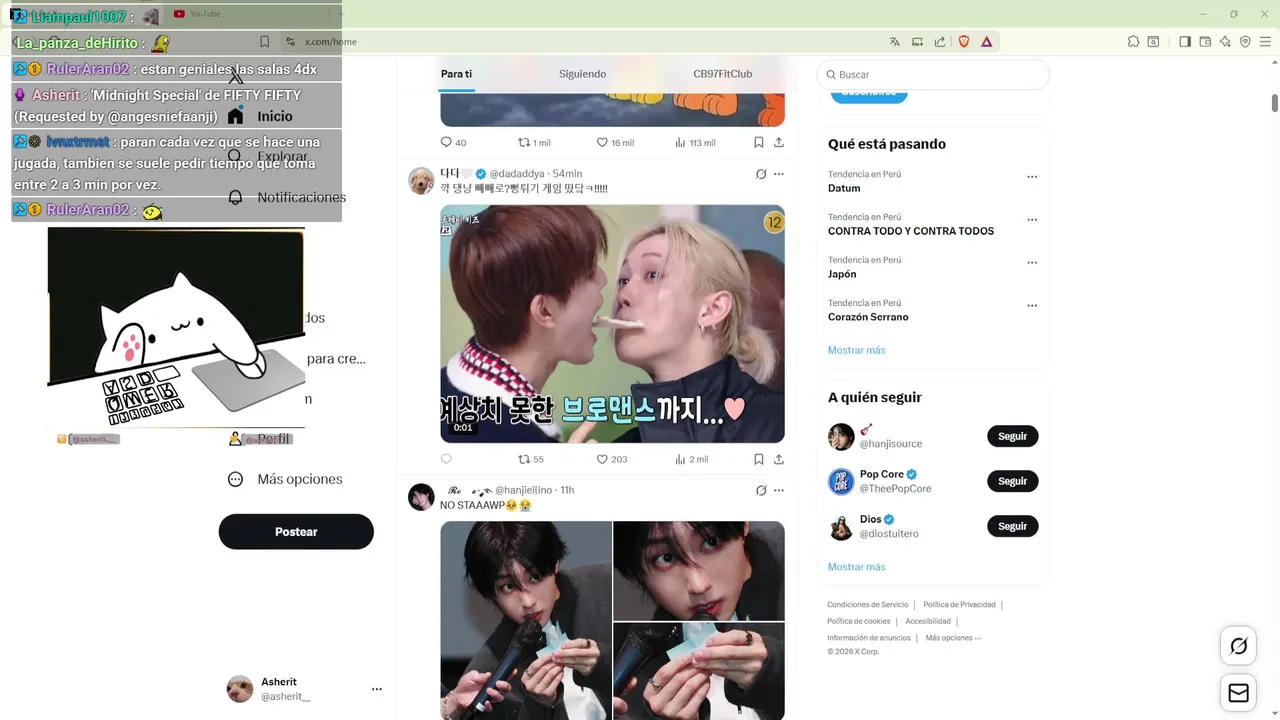Viewport: 1280px width, 720px height.
Task: Bookmark this page in address bar
Action: coord(264,42)
